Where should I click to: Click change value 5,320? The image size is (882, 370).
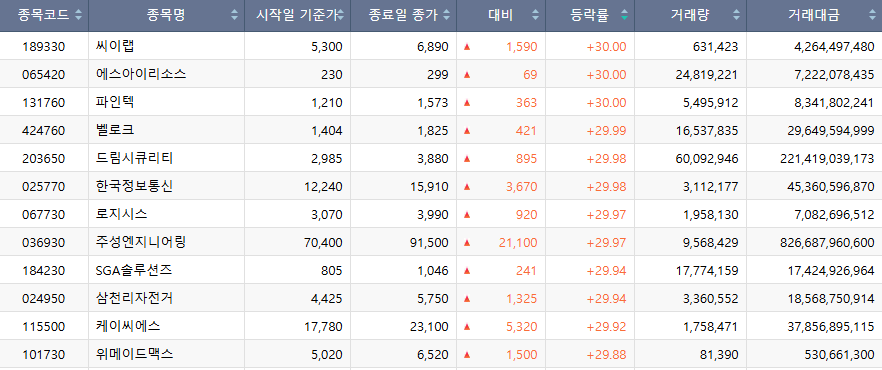pyautogui.click(x=522, y=327)
